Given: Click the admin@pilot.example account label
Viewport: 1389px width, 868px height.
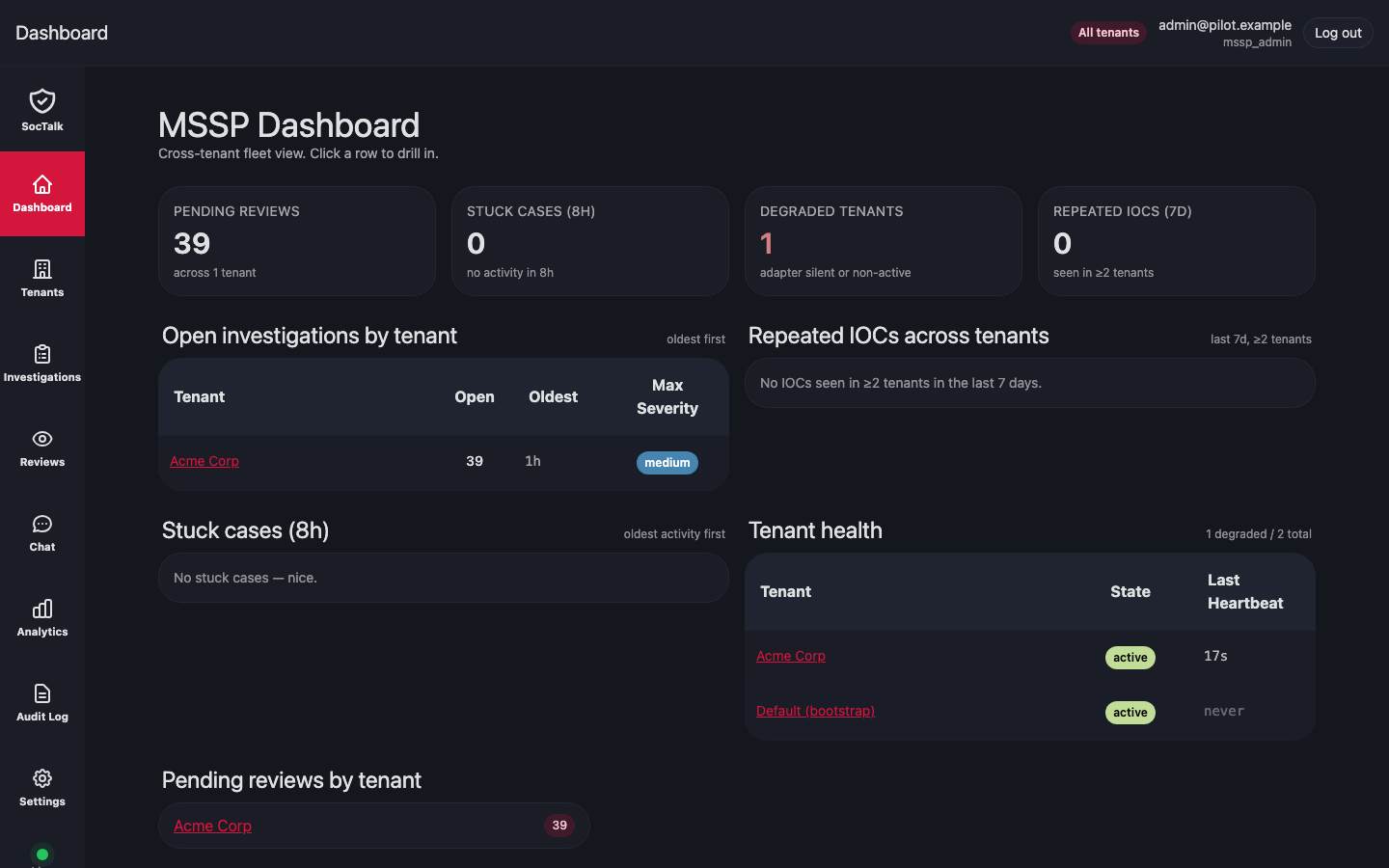Looking at the screenshot, I should click(1225, 25).
